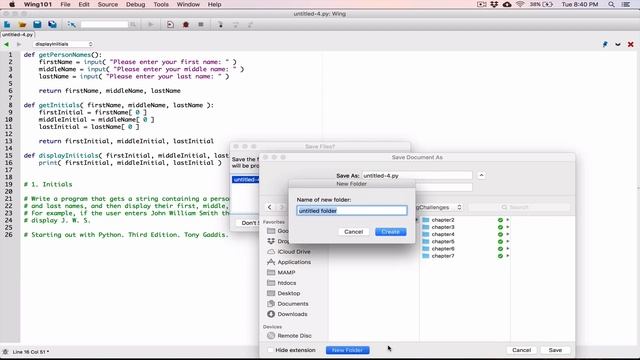Collapse the save dialog with chevron button
Screen dimensions: 640x360
[481, 175]
